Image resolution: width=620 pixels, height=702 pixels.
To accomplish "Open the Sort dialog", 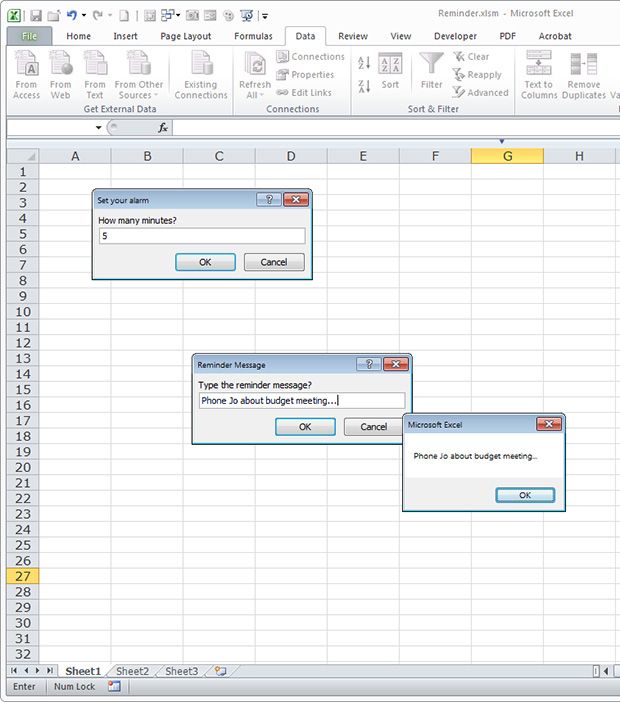I will click(x=390, y=72).
